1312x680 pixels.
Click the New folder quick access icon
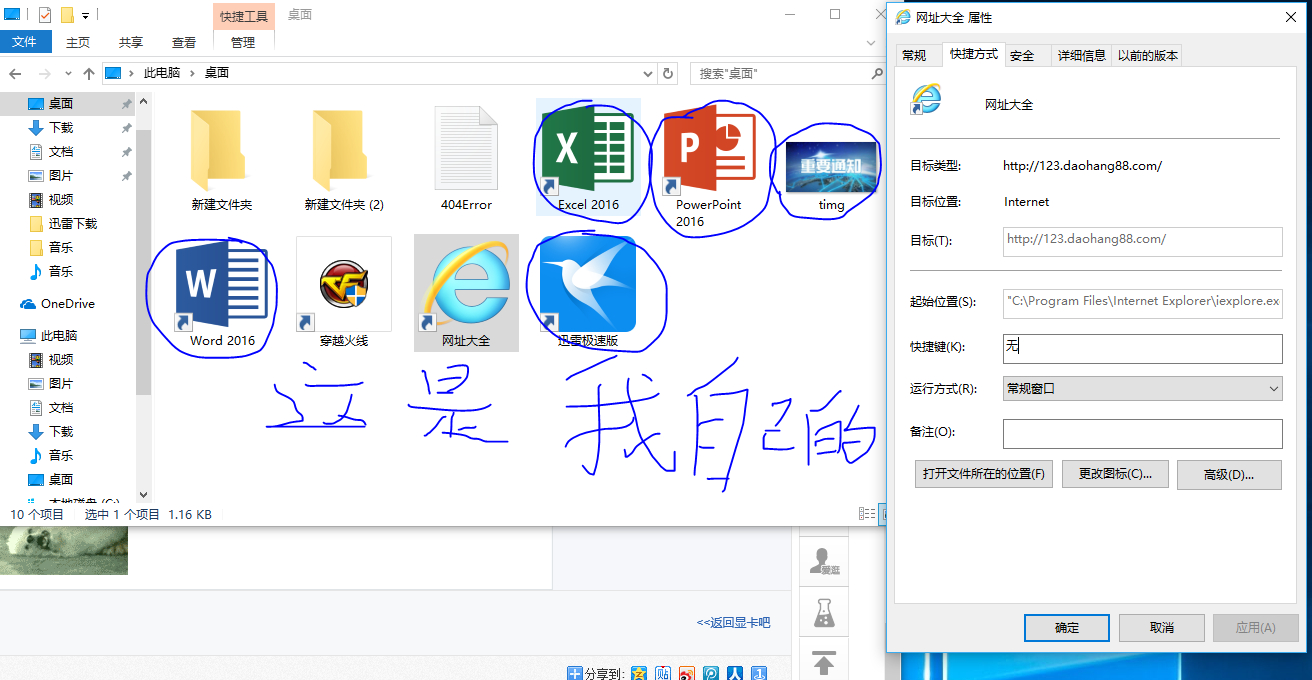[68, 14]
